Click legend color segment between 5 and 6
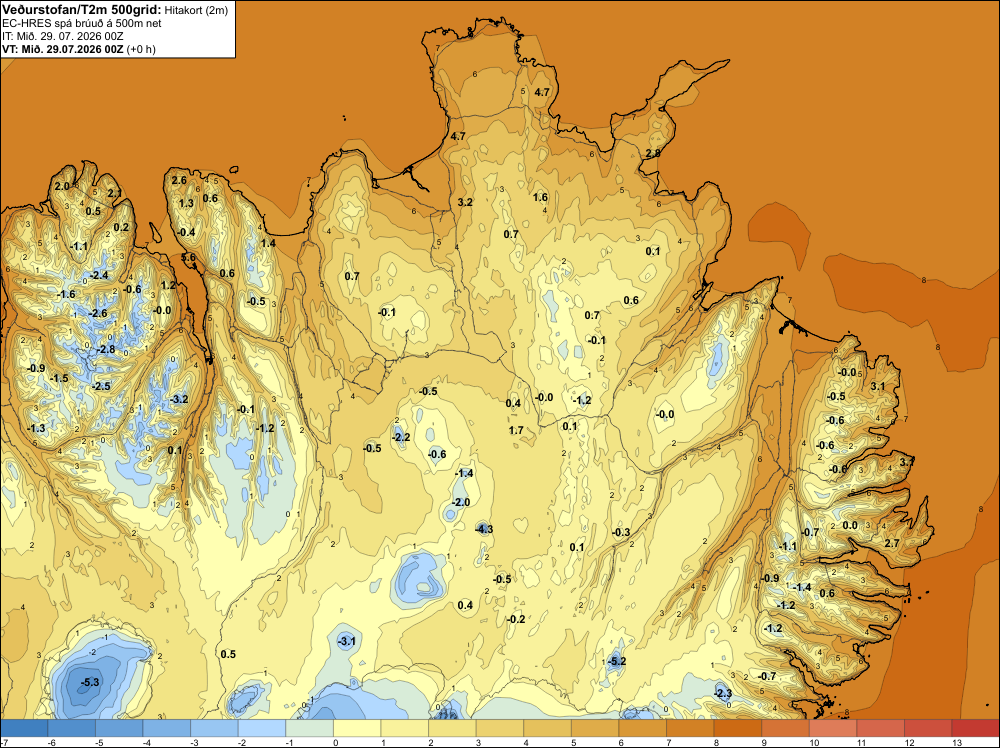 (595, 728)
